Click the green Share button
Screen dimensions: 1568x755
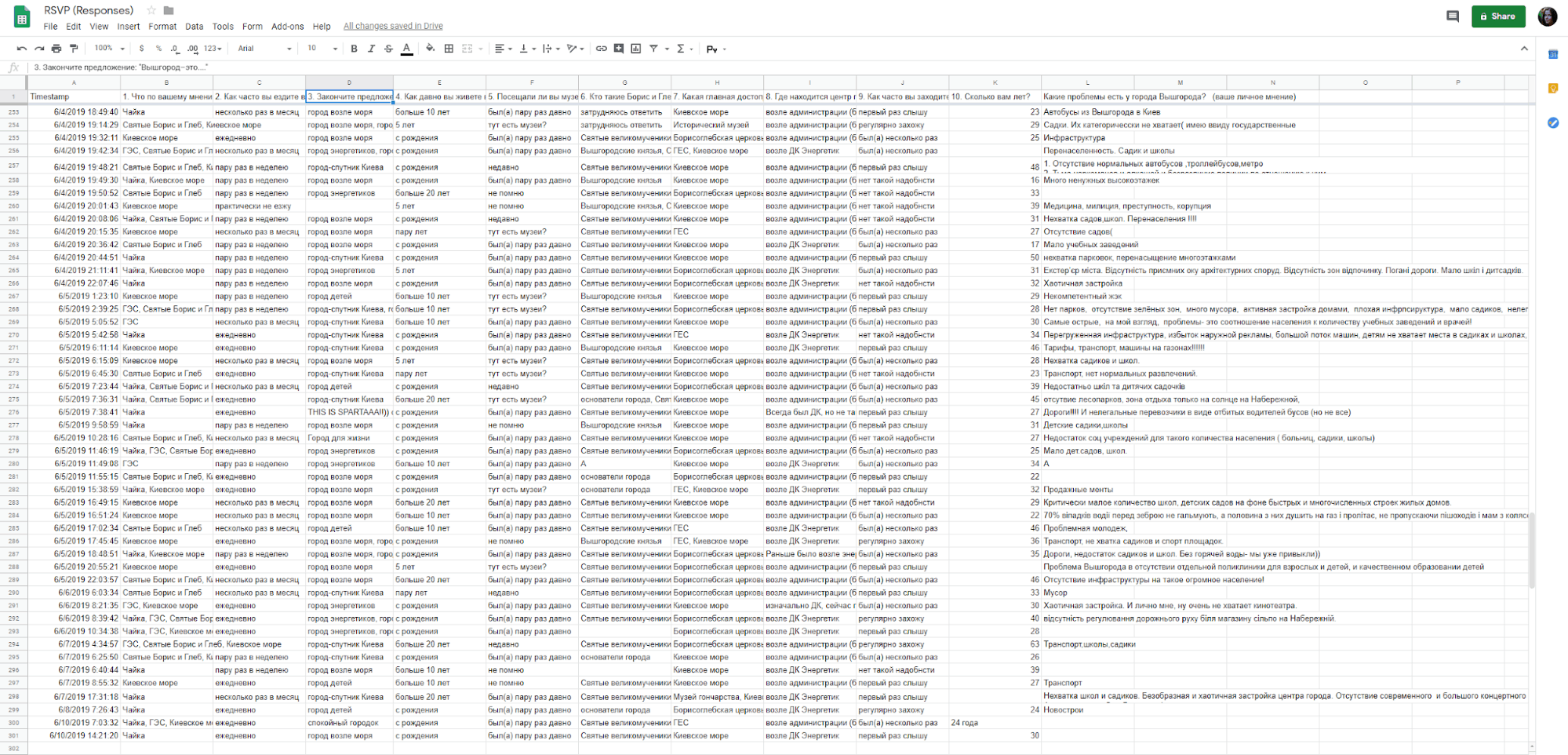click(x=1497, y=16)
